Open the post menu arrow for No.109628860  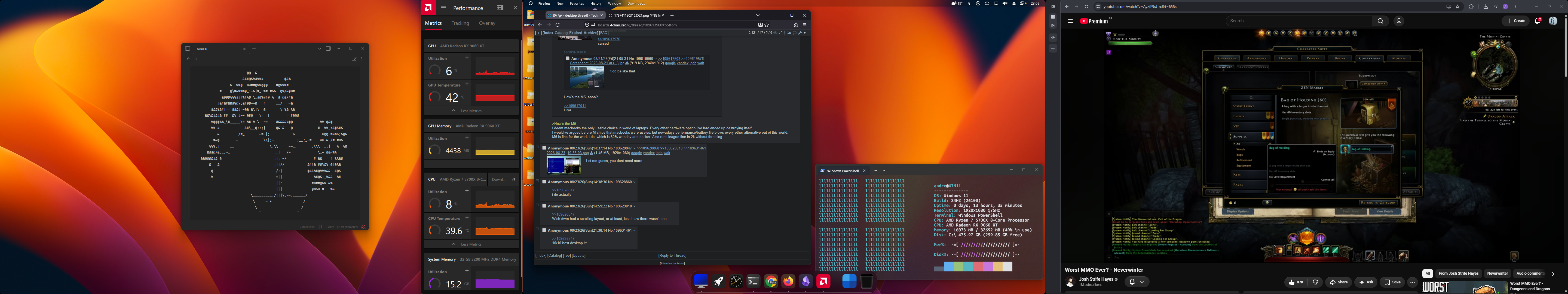click(634, 182)
